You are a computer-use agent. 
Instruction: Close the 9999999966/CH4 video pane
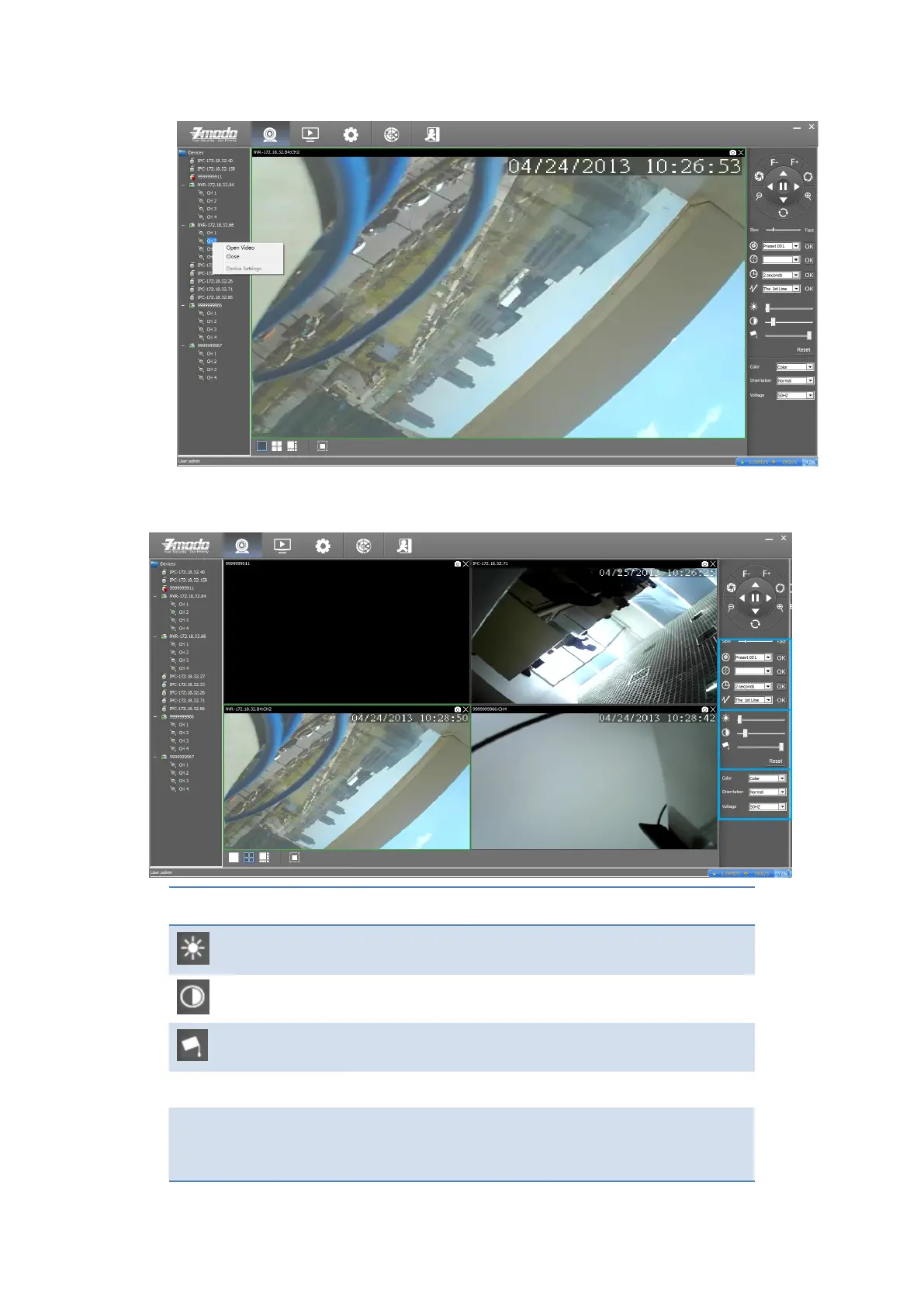[713, 709]
